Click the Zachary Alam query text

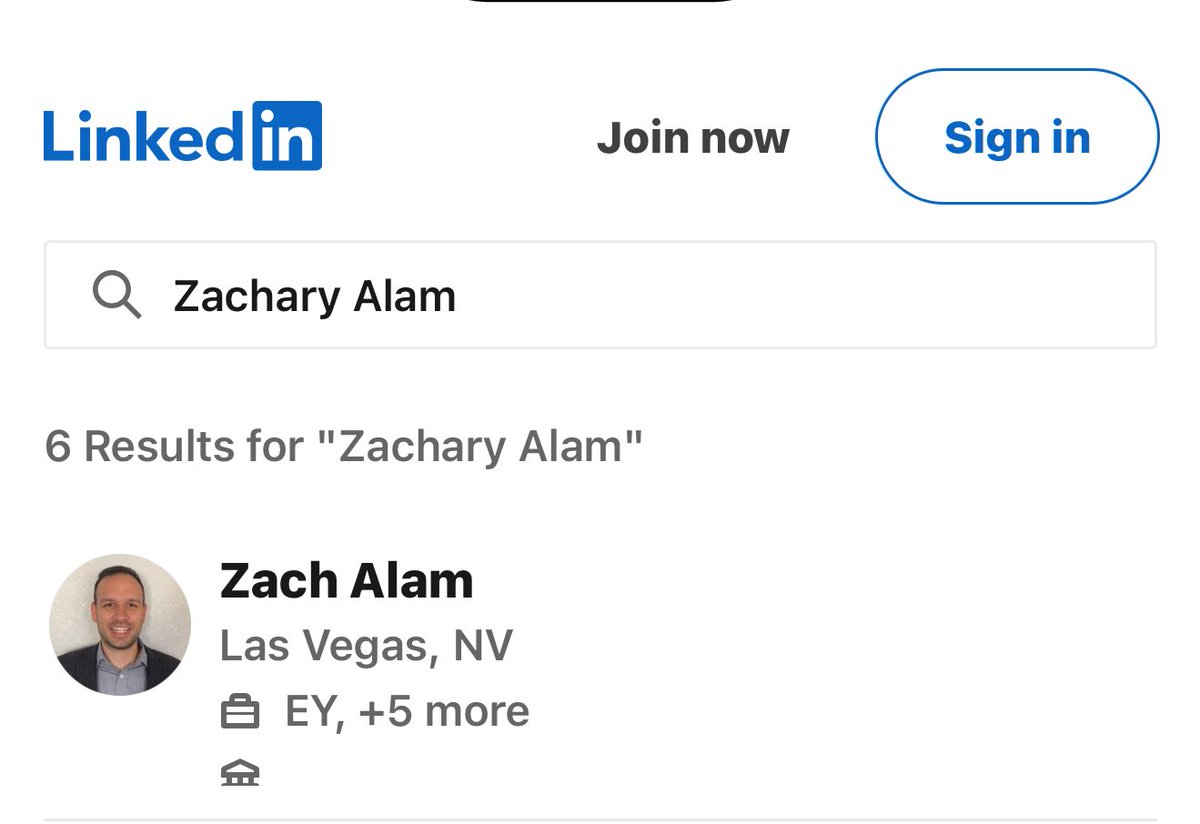tap(315, 297)
